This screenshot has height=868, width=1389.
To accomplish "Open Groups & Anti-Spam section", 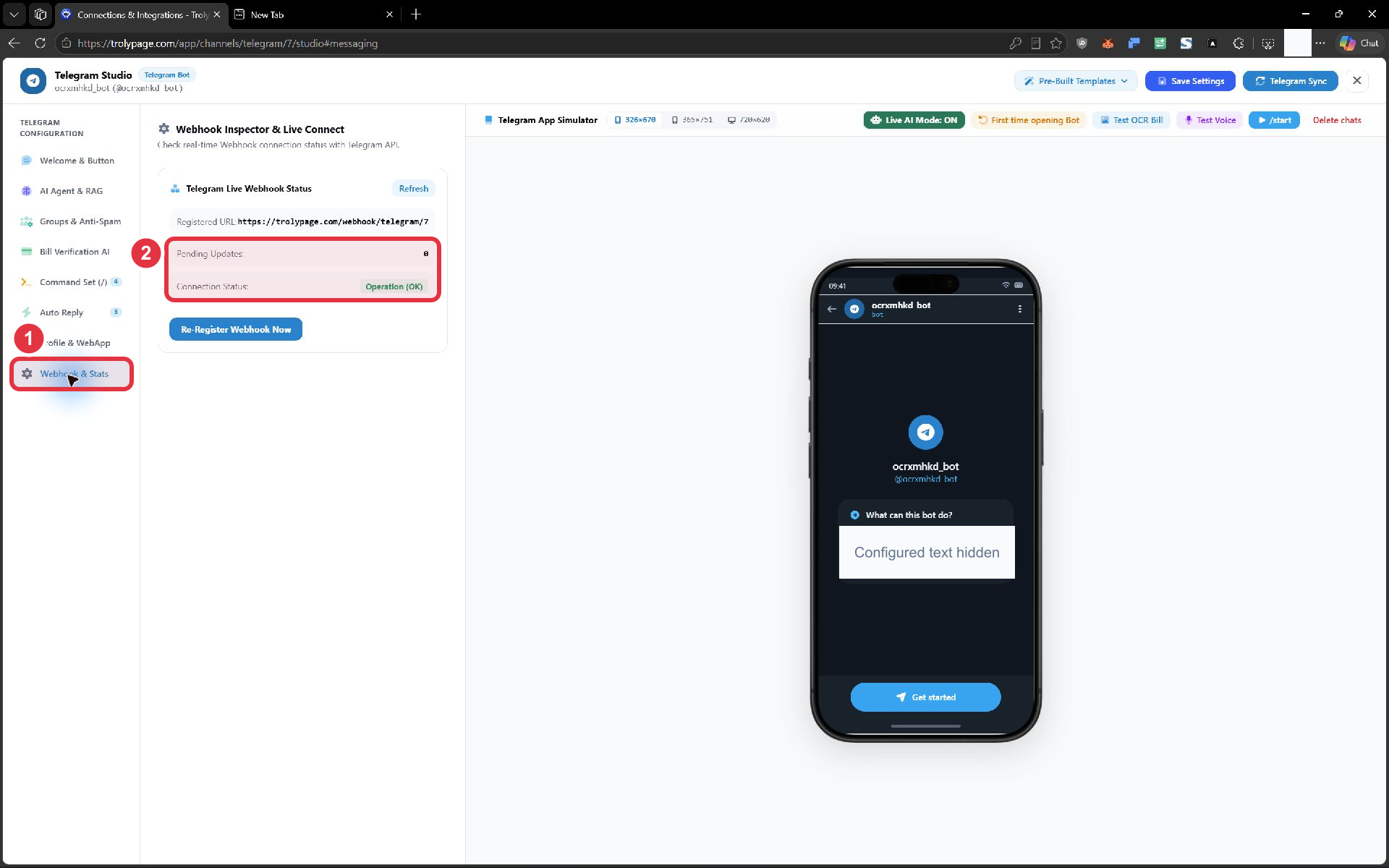I will coord(71,221).
